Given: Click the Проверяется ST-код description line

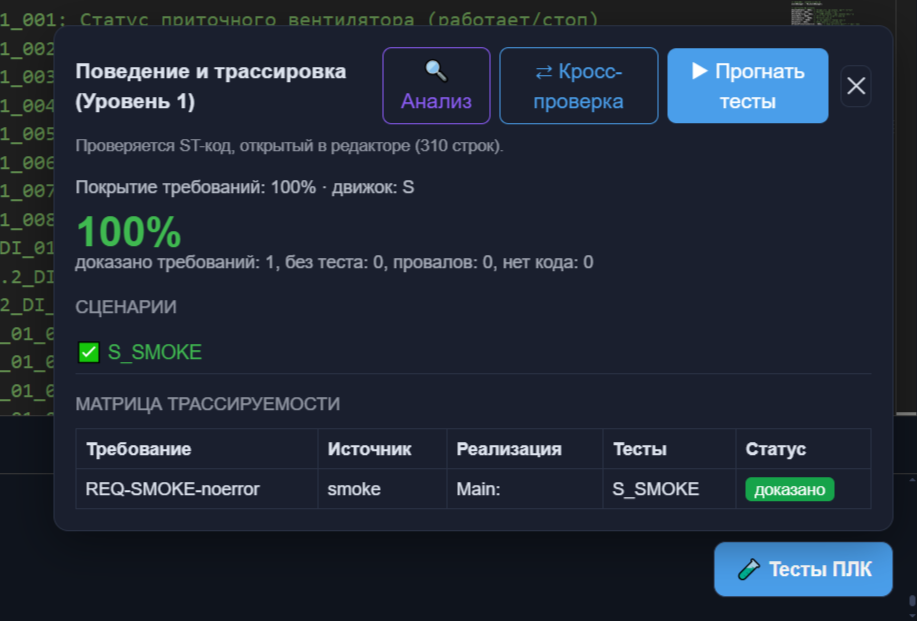Looking at the screenshot, I should (289, 146).
